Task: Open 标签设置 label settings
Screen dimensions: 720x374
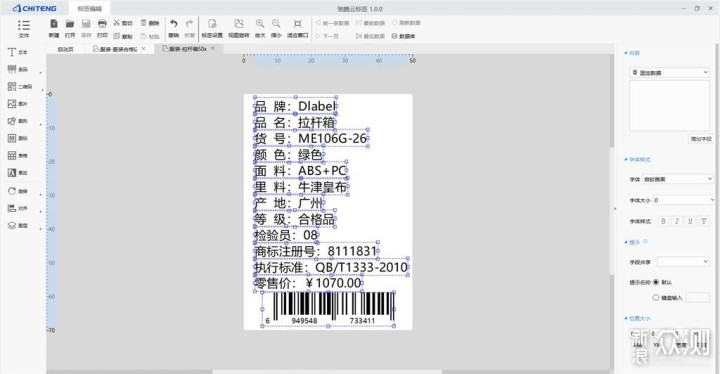Action: (212, 28)
